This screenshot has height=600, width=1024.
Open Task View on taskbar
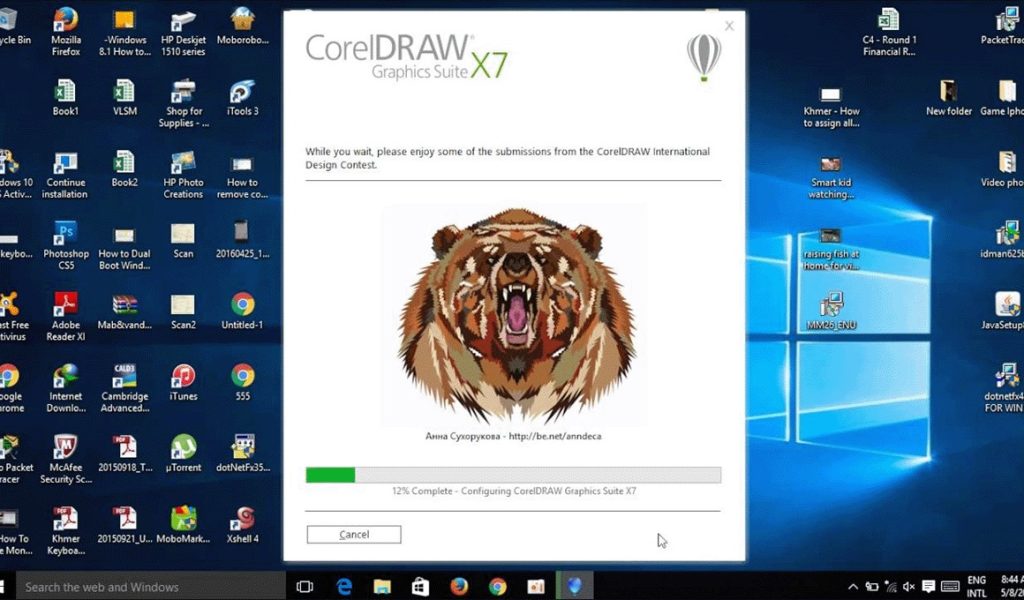point(304,586)
